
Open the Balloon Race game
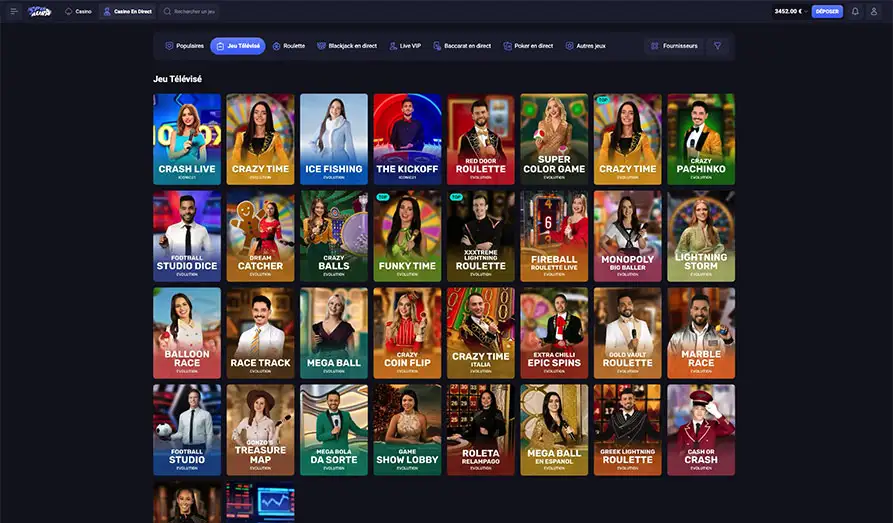tap(187, 333)
